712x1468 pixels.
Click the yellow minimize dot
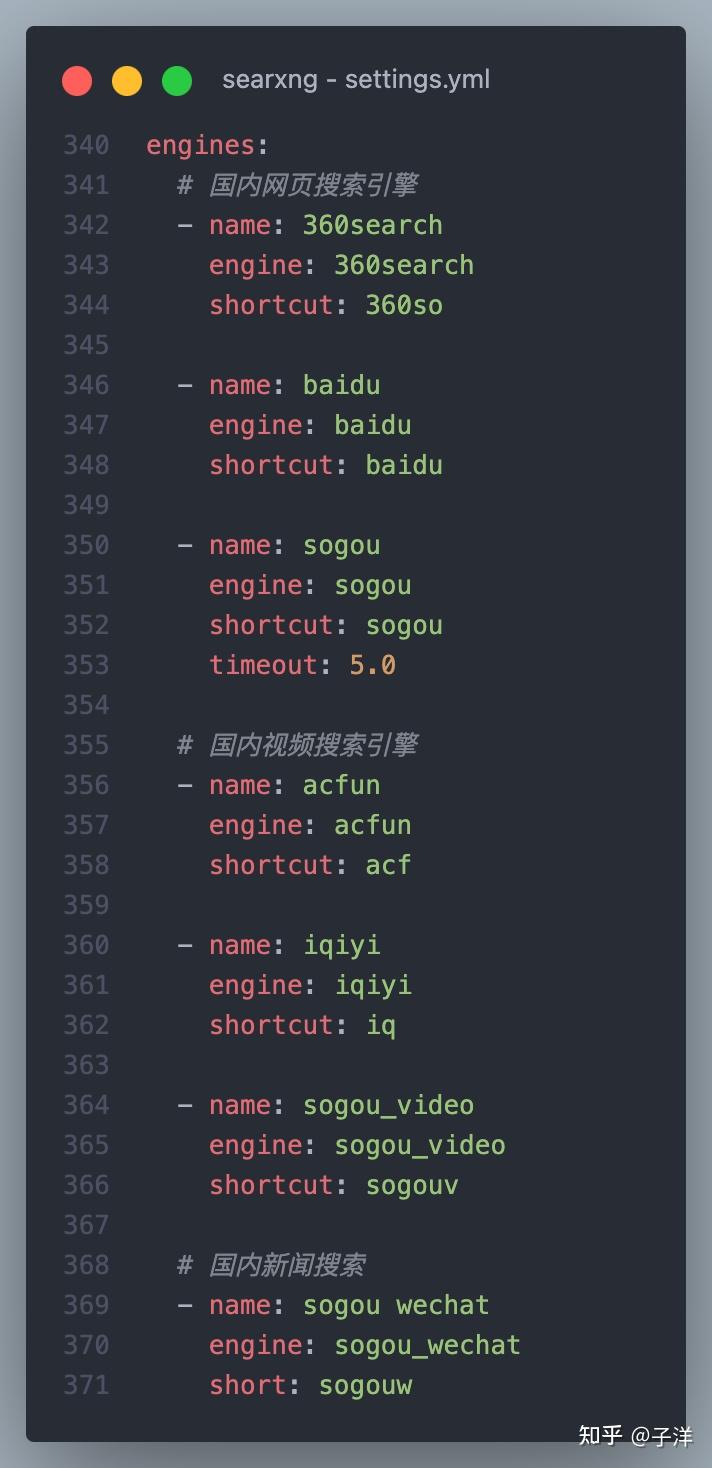coord(127,81)
